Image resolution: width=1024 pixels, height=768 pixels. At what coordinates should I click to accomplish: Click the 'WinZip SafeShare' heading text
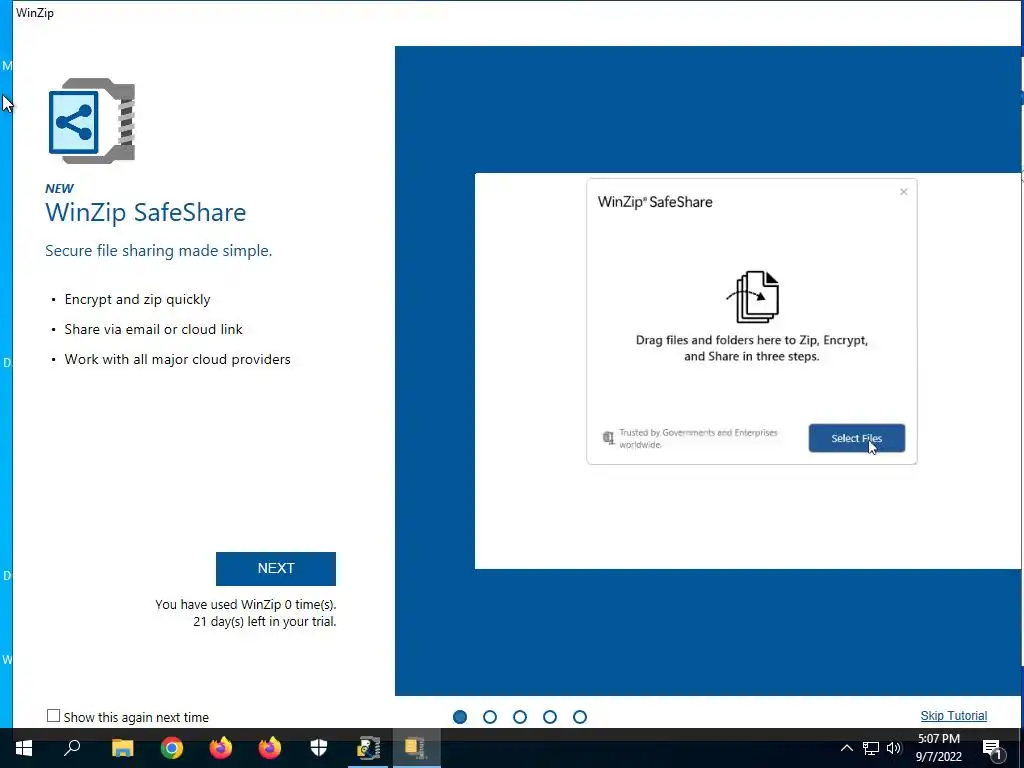click(x=146, y=213)
